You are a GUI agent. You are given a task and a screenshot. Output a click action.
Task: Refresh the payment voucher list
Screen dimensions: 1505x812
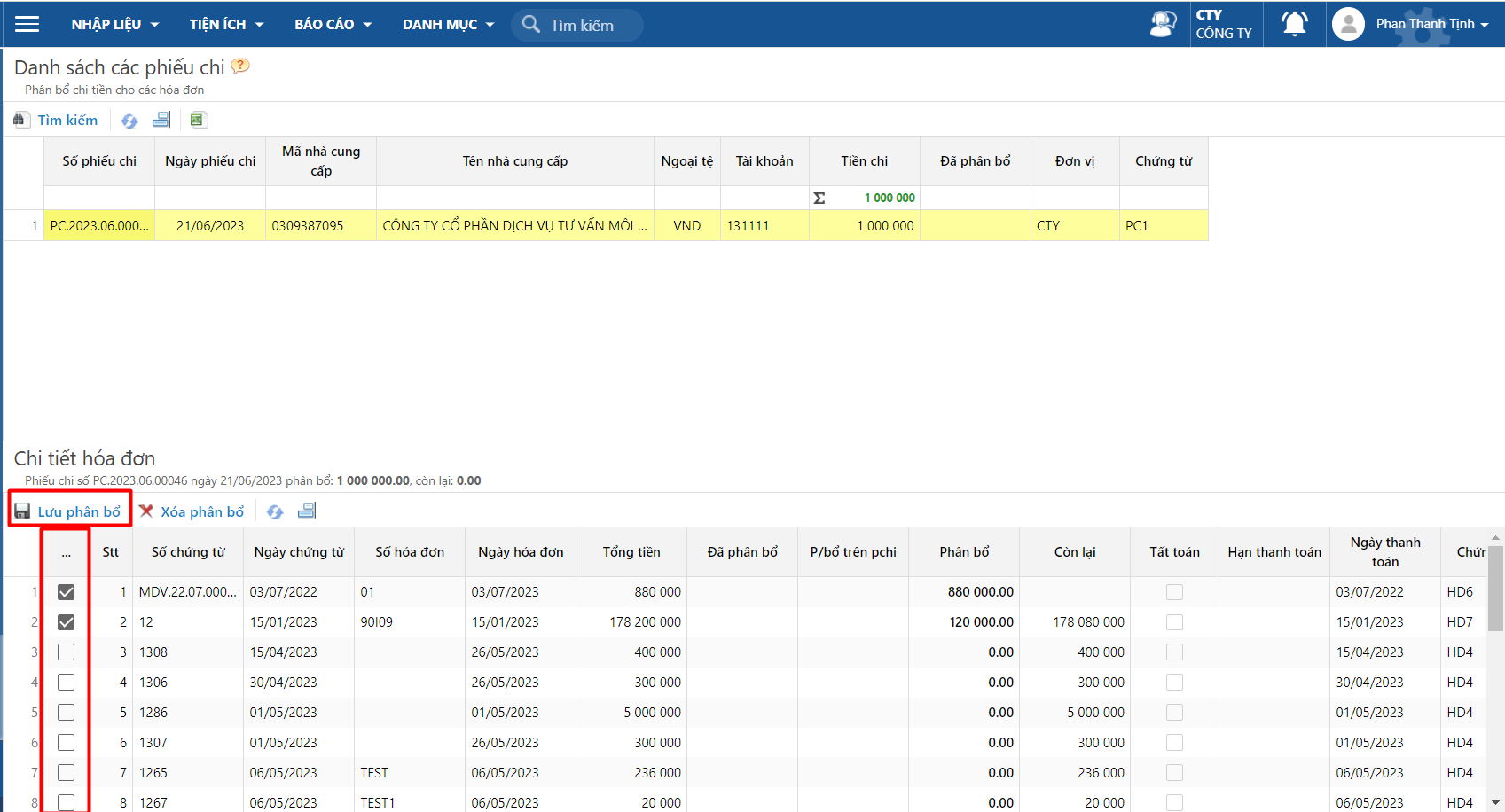click(x=129, y=121)
